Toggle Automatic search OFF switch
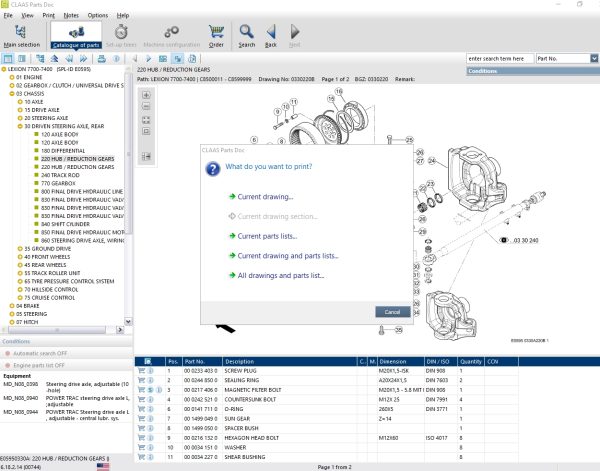Screen dimensions: 600x471 click(40, 354)
